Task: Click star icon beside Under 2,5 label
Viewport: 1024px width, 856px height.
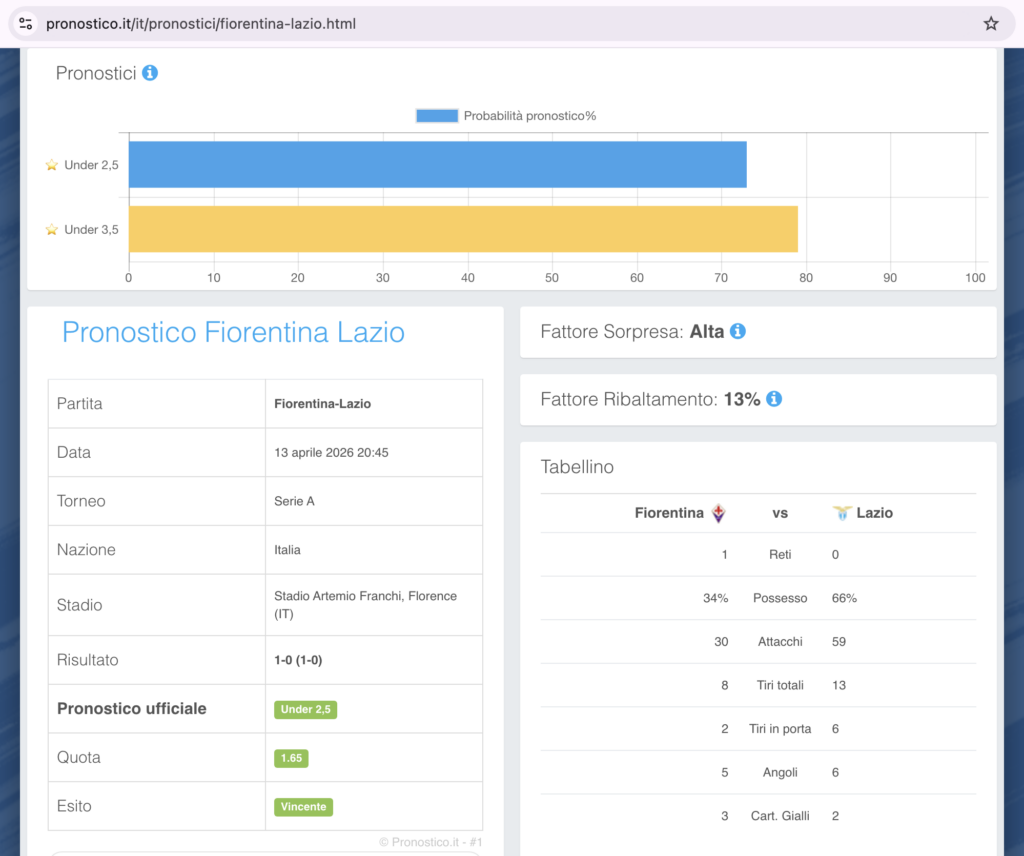Action: pyautogui.click(x=52, y=165)
